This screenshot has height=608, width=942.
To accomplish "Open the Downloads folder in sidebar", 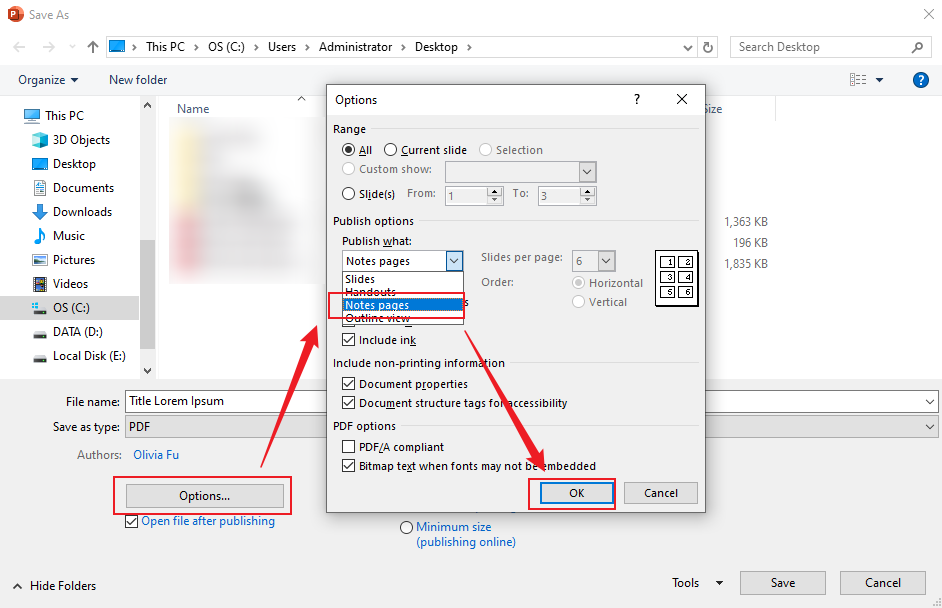I will click(81, 211).
